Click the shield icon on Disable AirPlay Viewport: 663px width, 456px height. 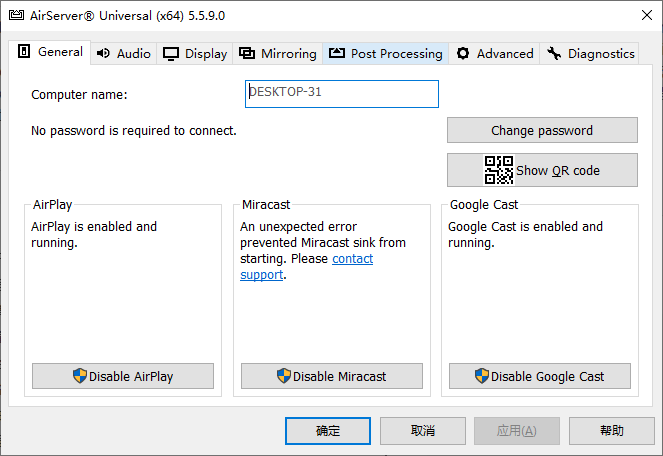click(x=80, y=376)
